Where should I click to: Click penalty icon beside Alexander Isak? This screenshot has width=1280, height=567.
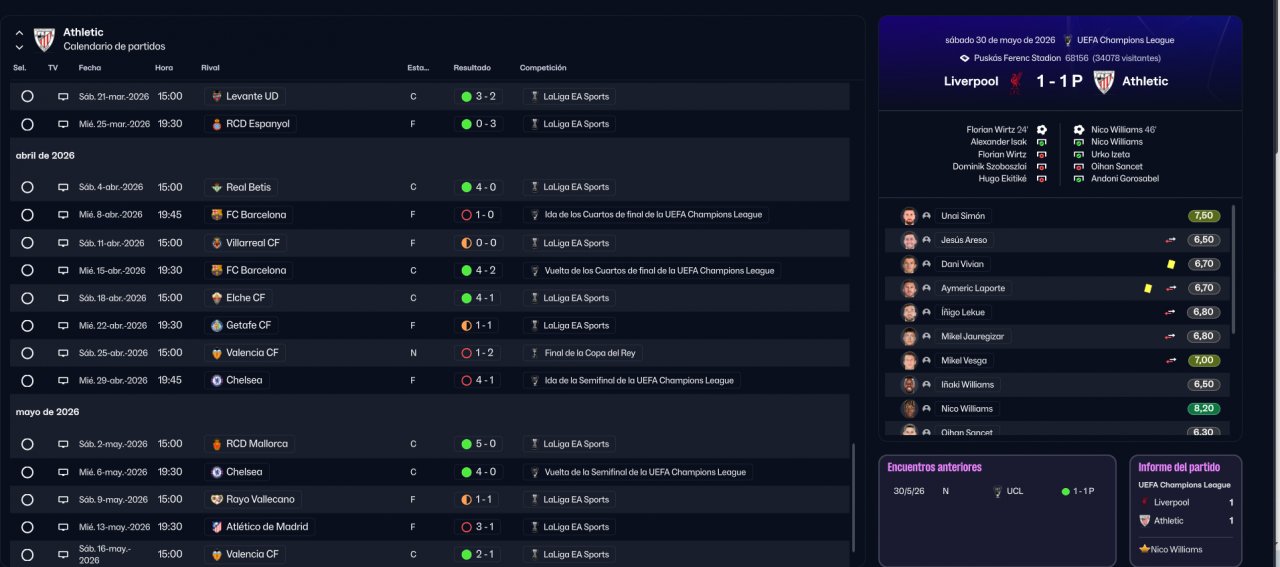point(1041,142)
